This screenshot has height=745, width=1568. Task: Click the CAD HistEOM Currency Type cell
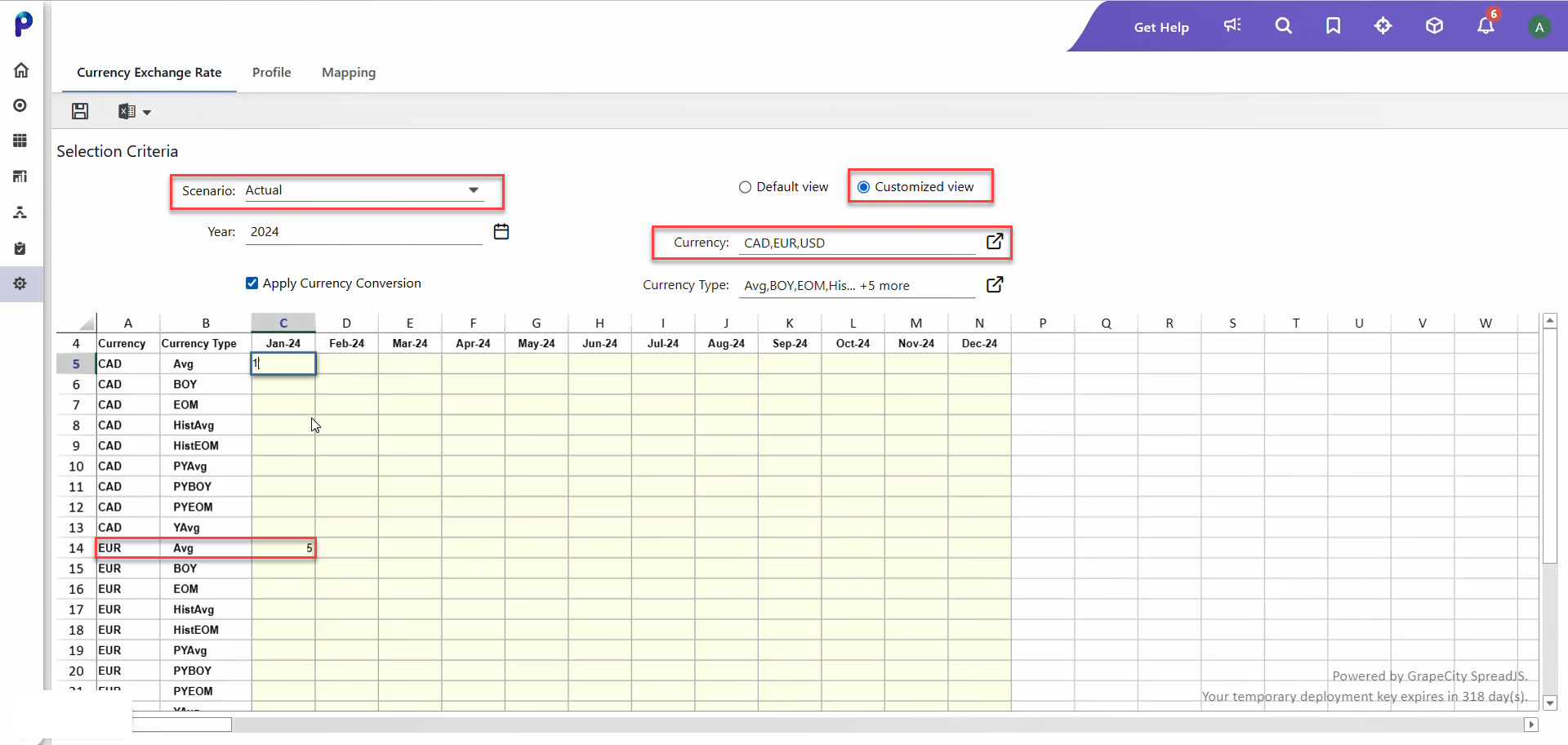coord(206,445)
